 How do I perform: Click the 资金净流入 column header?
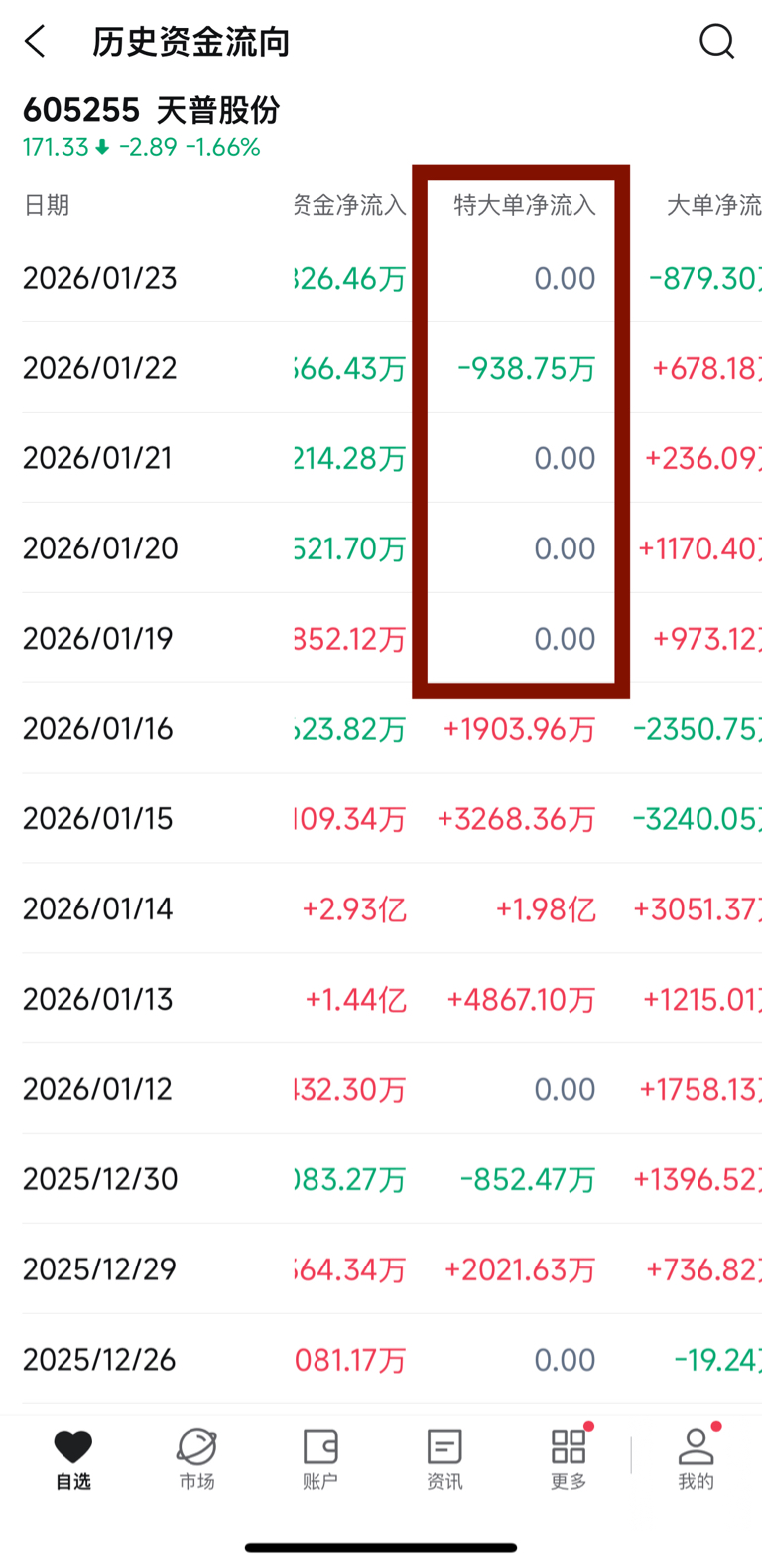tap(350, 205)
